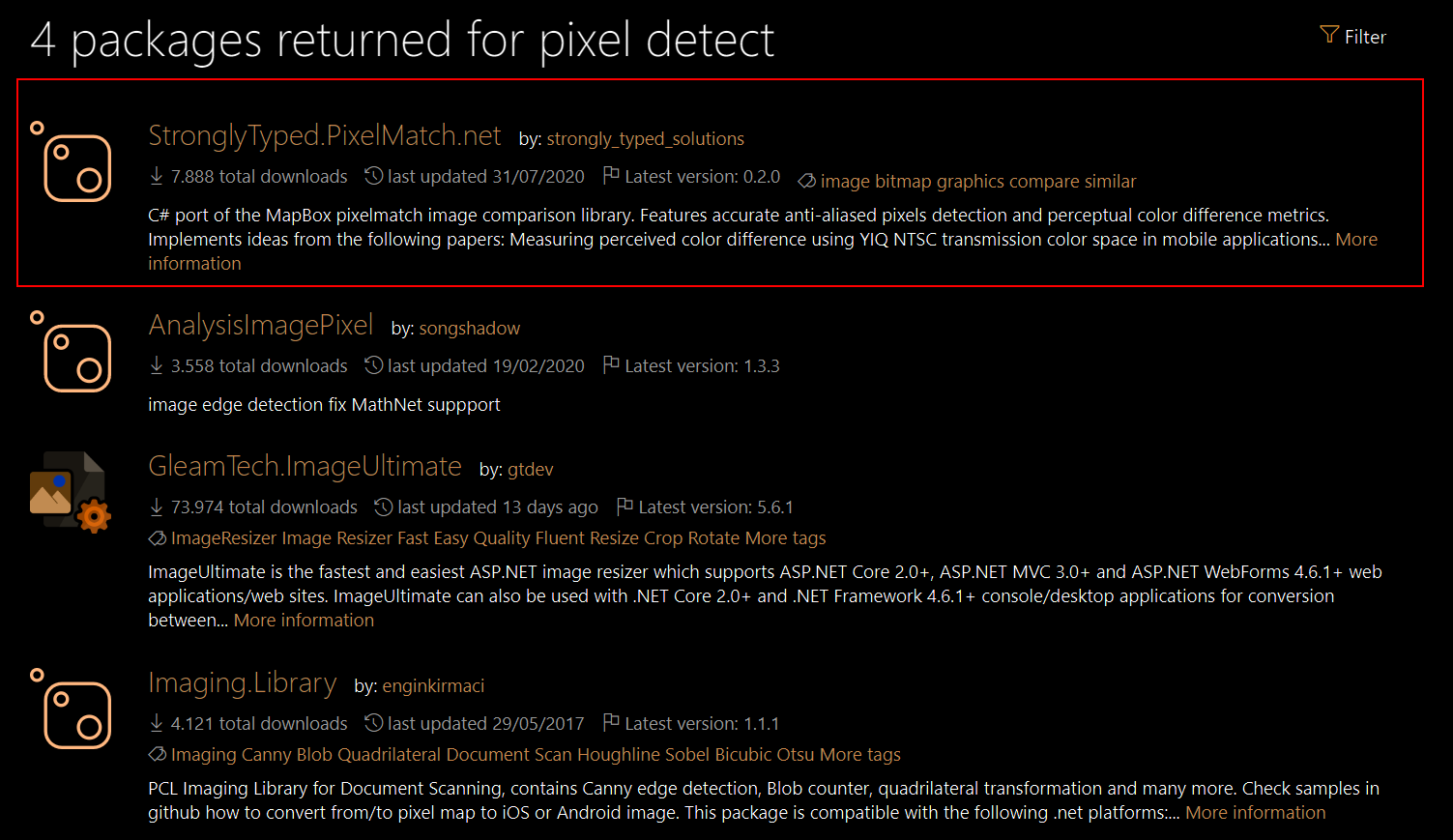This screenshot has width=1453, height=840.
Task: Click 'More information' under GleamTech.ImageUltimate description
Action: 304,620
